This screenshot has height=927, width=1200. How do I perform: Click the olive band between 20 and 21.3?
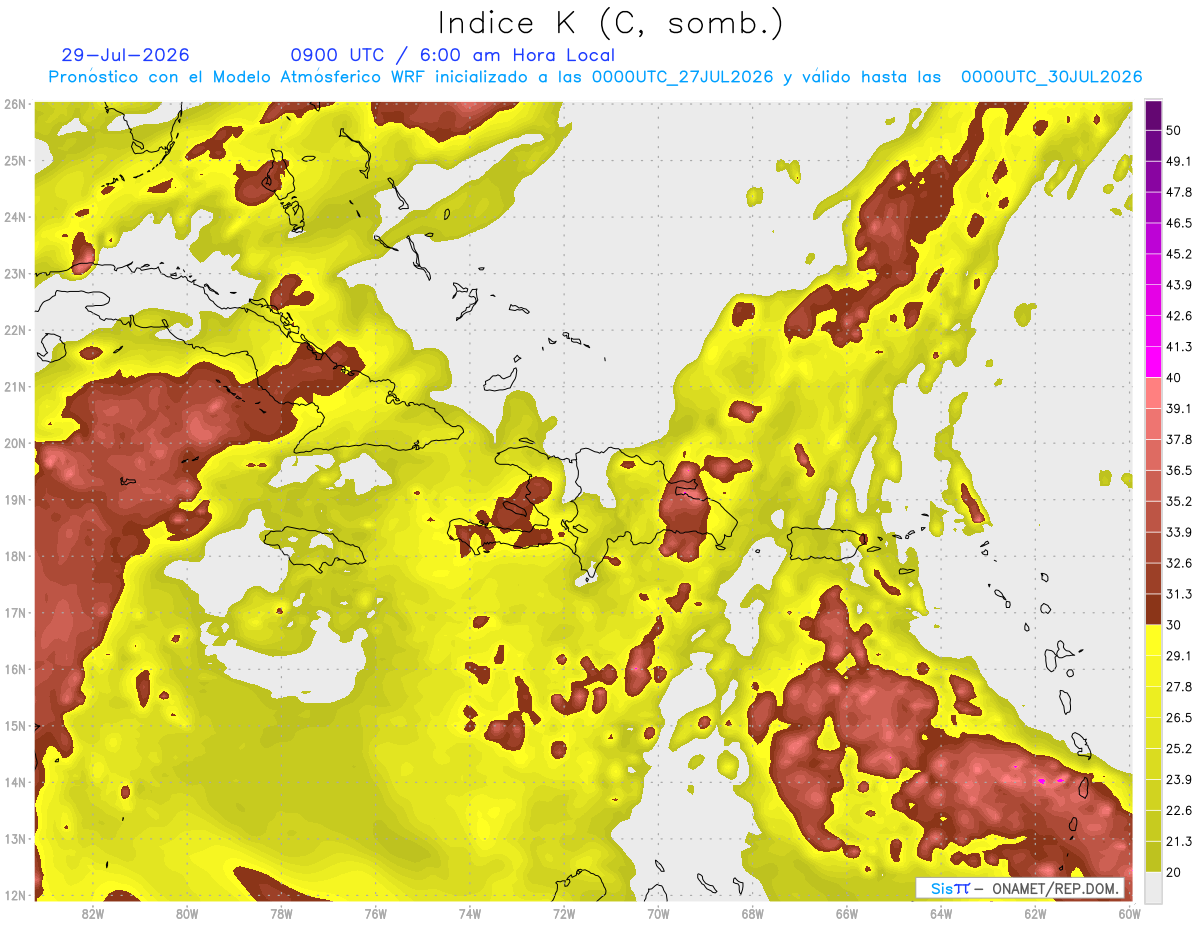coord(1153,856)
